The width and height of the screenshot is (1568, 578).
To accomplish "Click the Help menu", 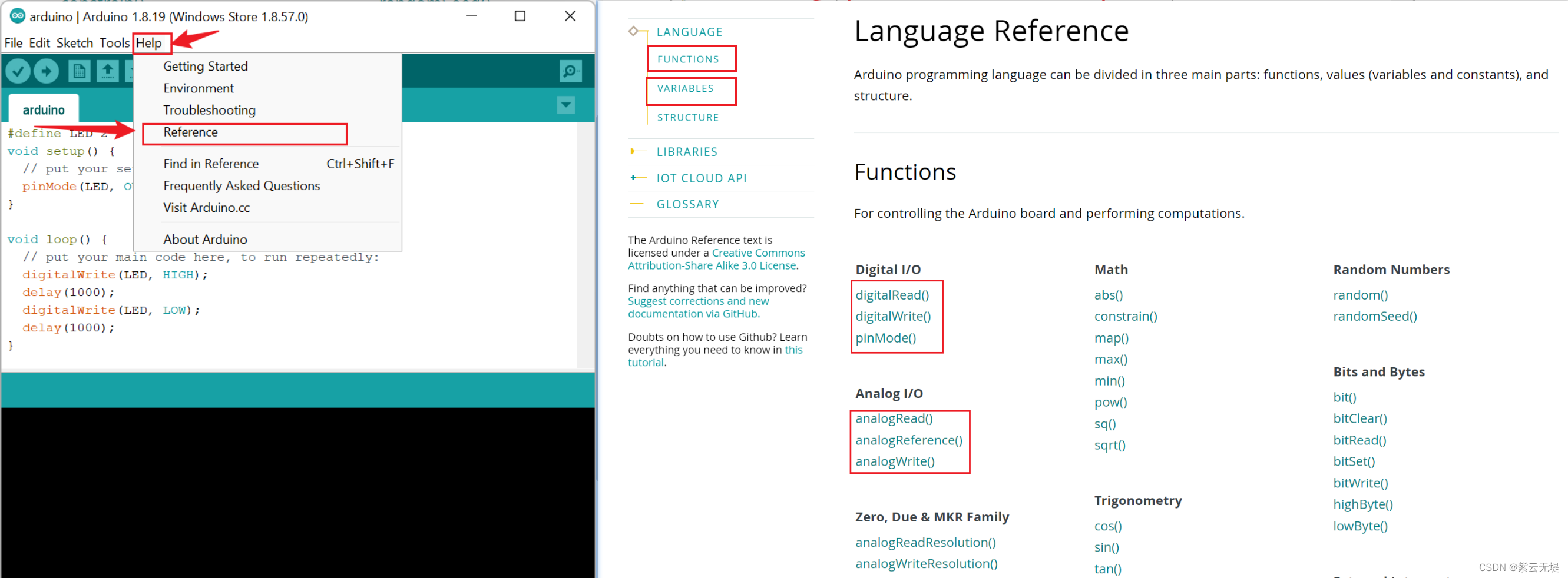I will pos(149,42).
